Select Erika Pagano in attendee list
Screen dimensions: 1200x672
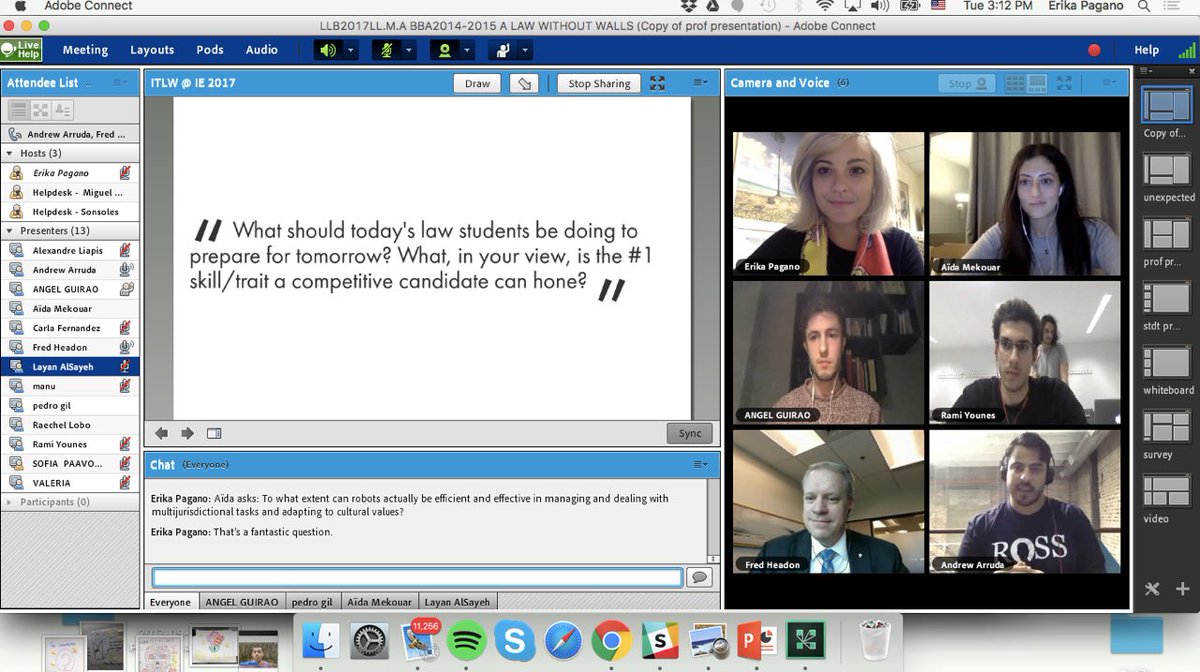pyautogui.click(x=70, y=173)
